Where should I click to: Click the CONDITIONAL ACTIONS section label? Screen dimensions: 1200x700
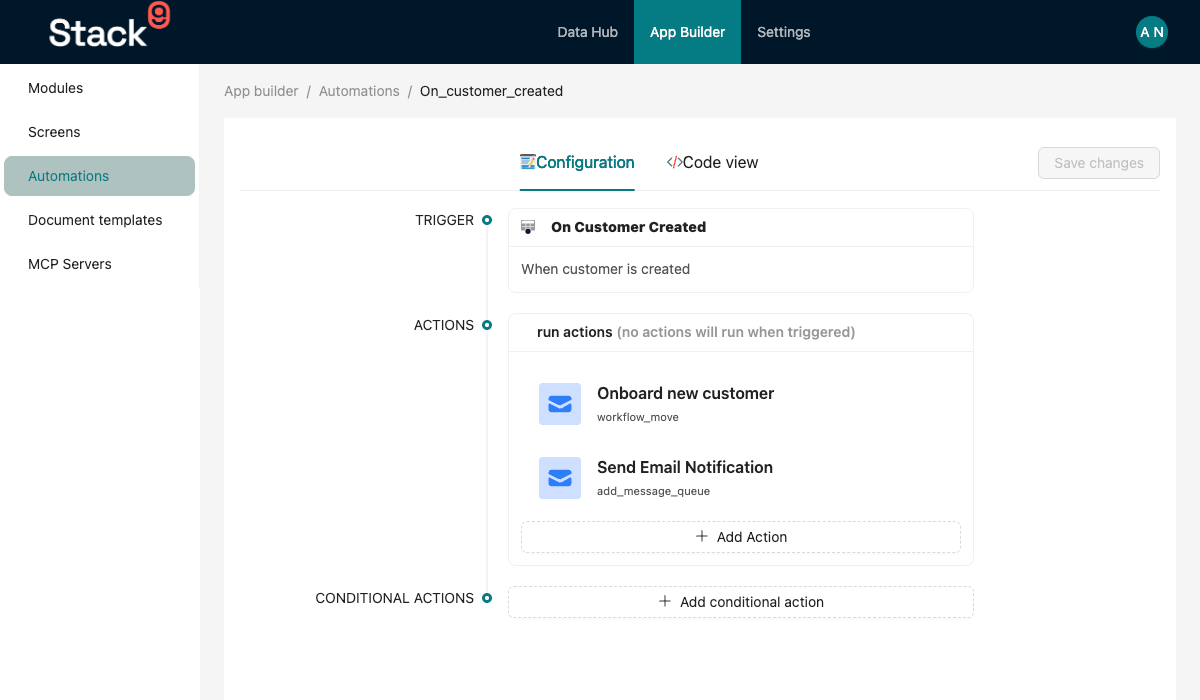click(395, 598)
